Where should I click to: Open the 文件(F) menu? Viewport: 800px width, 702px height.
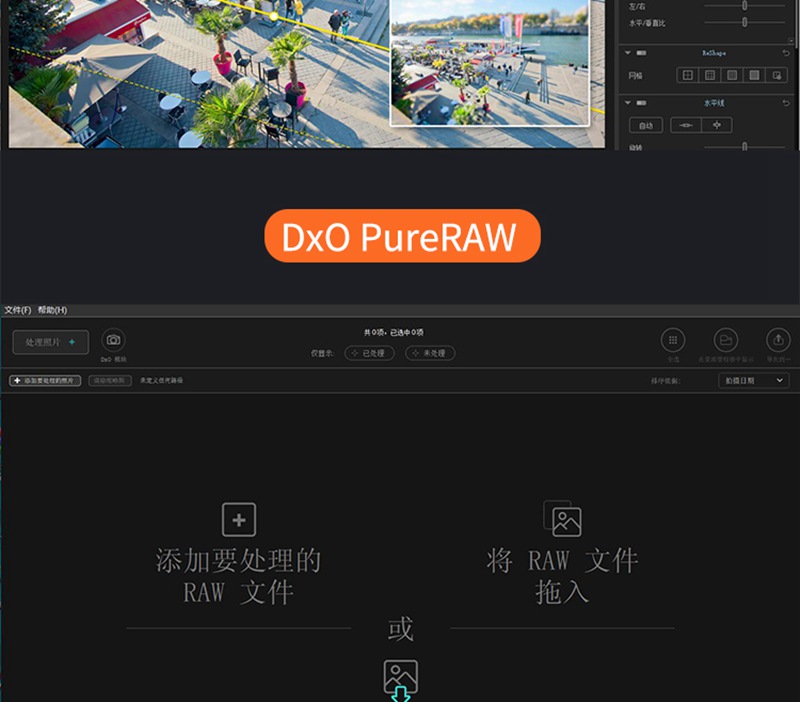click(17, 311)
